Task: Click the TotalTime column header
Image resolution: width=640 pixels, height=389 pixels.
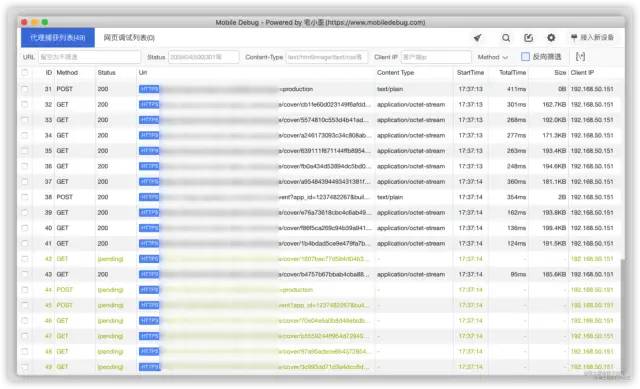Action: (x=513, y=73)
